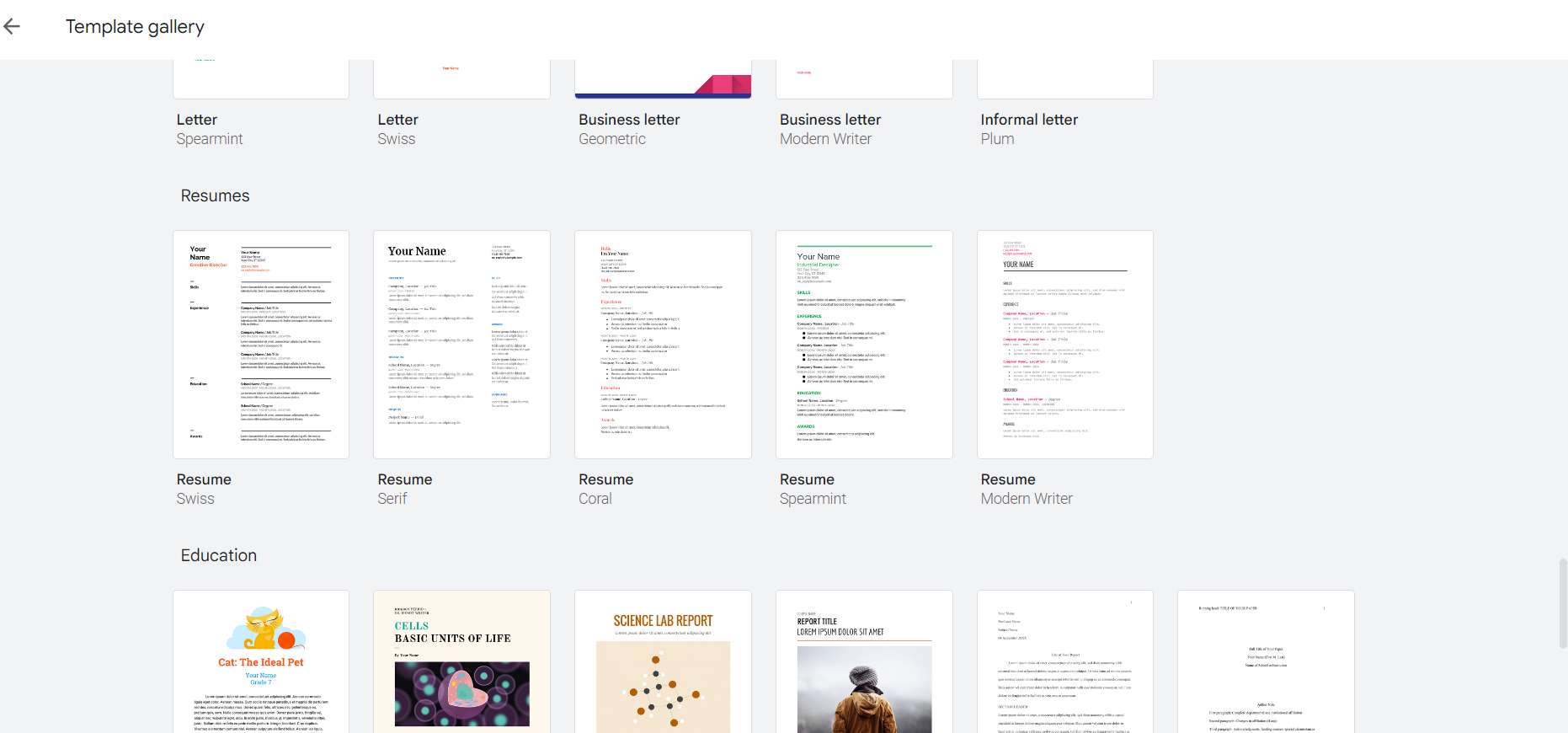Click the Resume Coral label text
The width and height of the screenshot is (1568, 733).
[605, 489]
